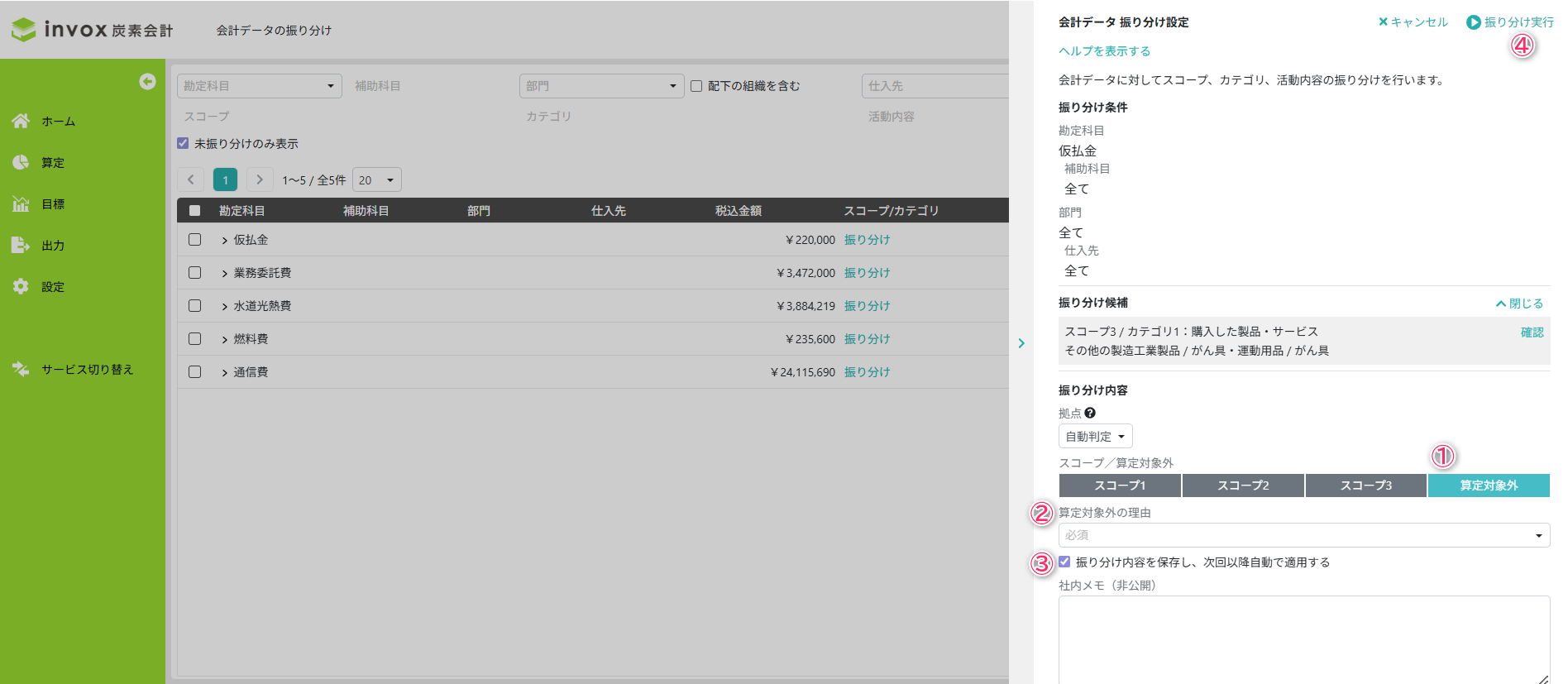Collapse sidebar with the left arrow icon

(x=147, y=81)
